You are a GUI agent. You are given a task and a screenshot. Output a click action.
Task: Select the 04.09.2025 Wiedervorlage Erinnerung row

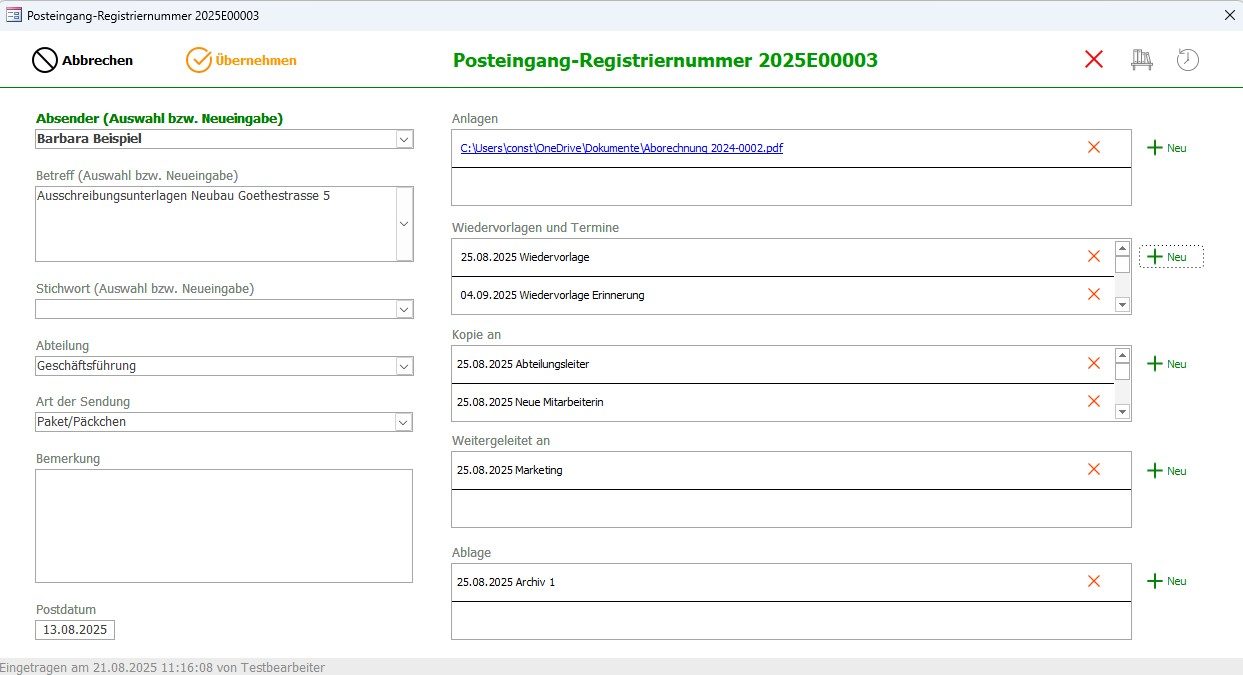pos(783,295)
